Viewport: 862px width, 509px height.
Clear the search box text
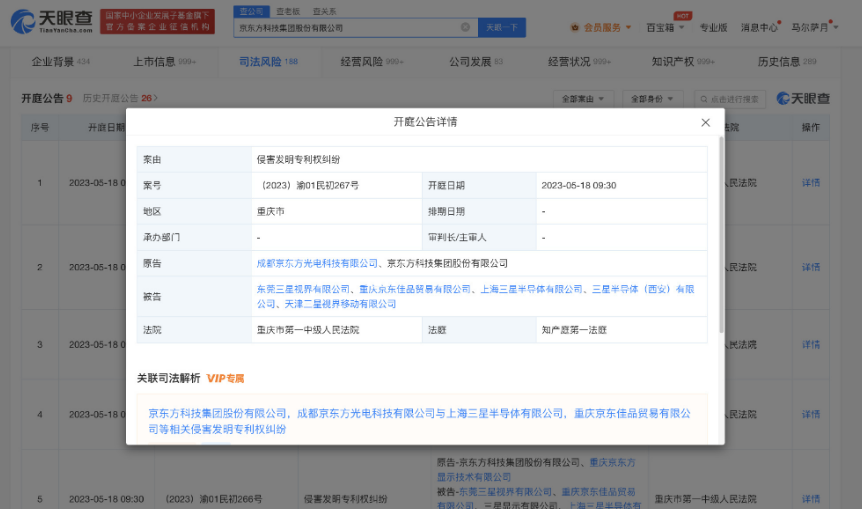465,28
